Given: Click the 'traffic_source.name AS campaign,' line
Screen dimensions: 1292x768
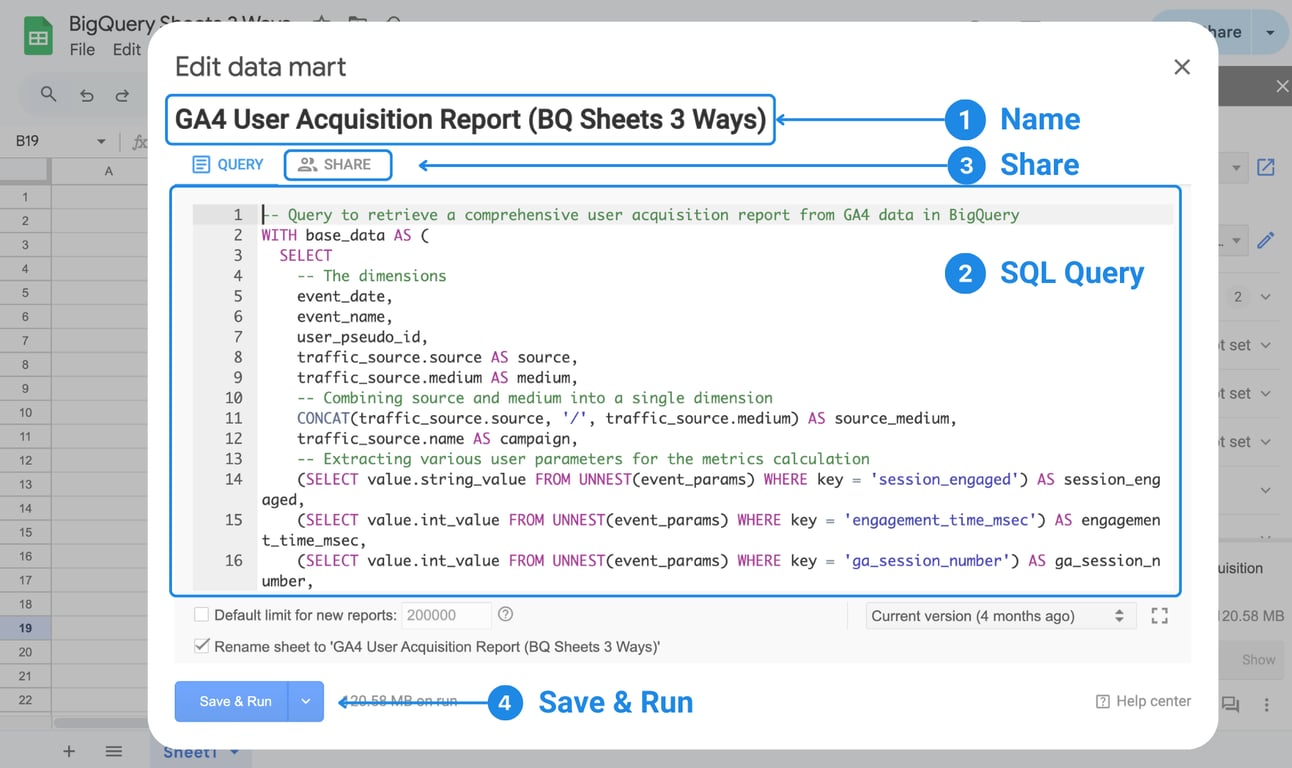Looking at the screenshot, I should click(438, 439).
